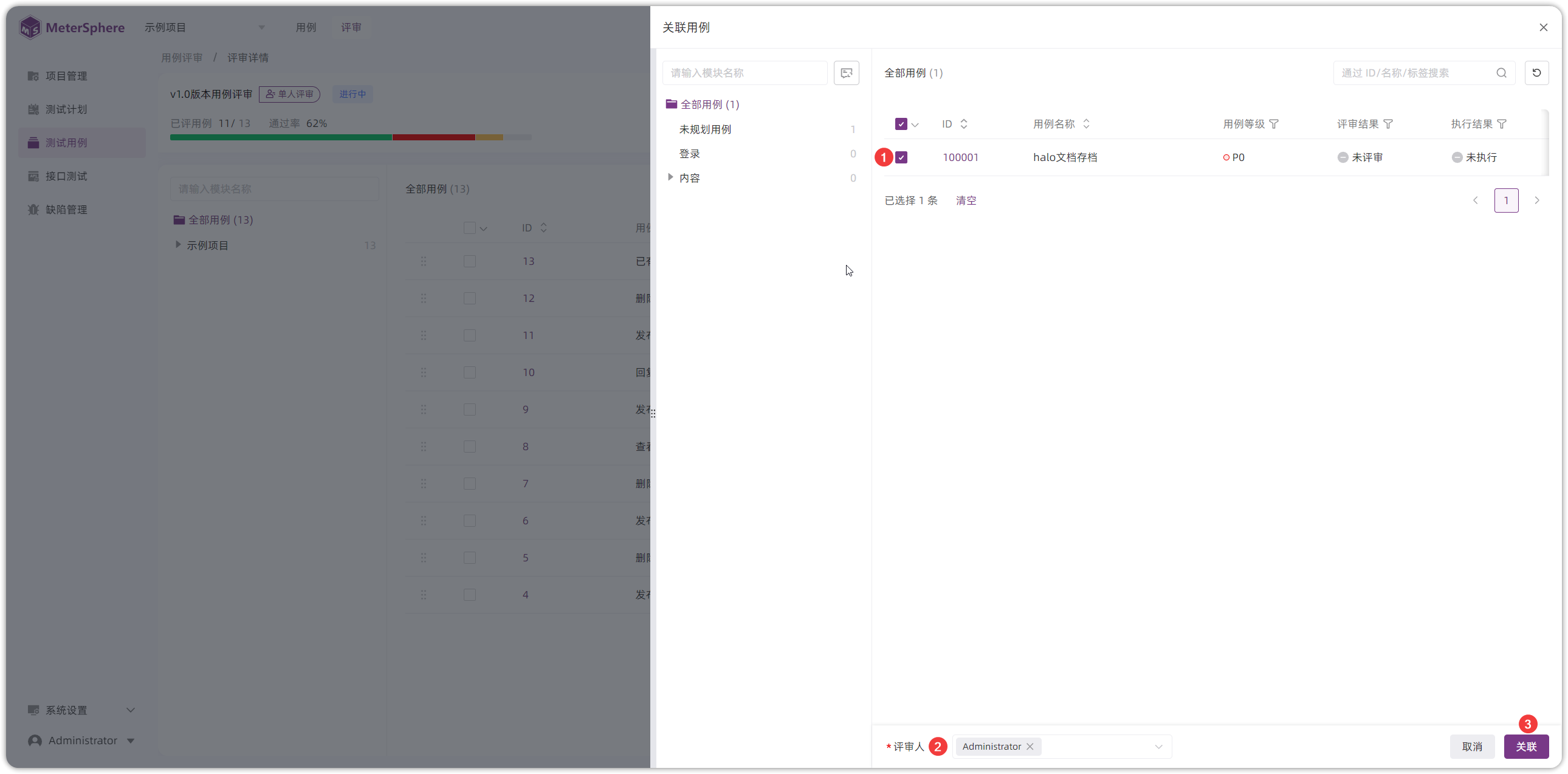The height and width of the screenshot is (774, 1568).
Task: Open the review result filter icon
Action: [1388, 124]
